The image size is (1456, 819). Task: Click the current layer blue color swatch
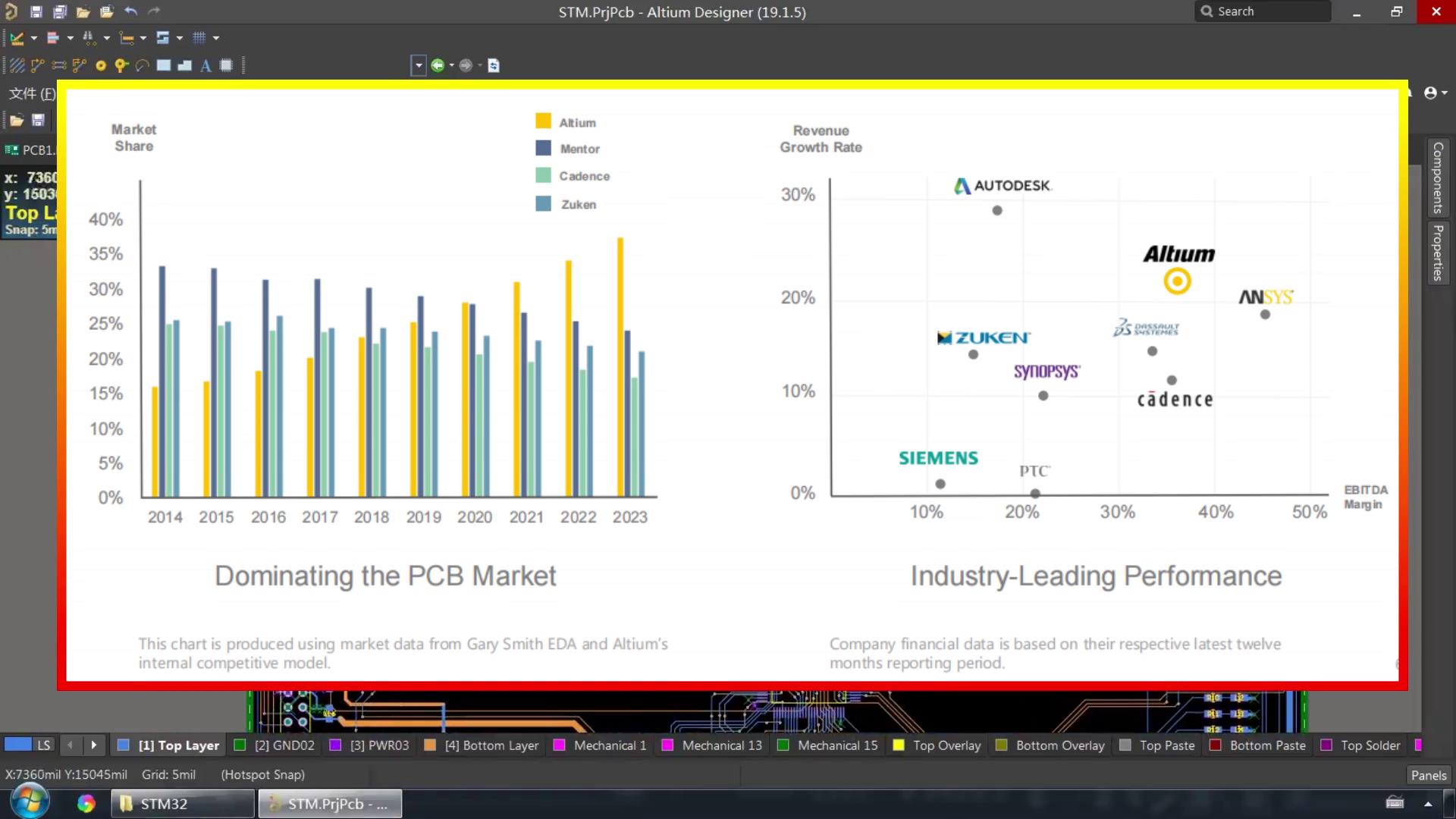pos(18,745)
